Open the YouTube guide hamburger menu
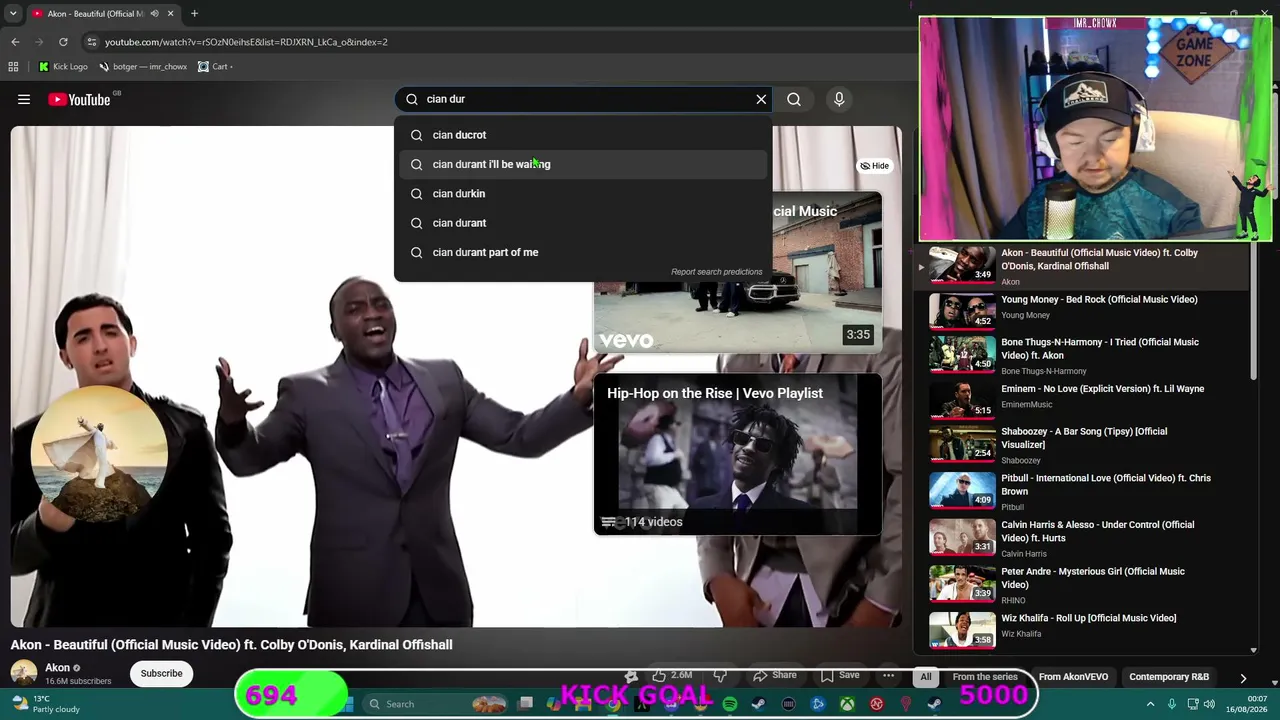Viewport: 1280px width, 720px height. tap(24, 99)
